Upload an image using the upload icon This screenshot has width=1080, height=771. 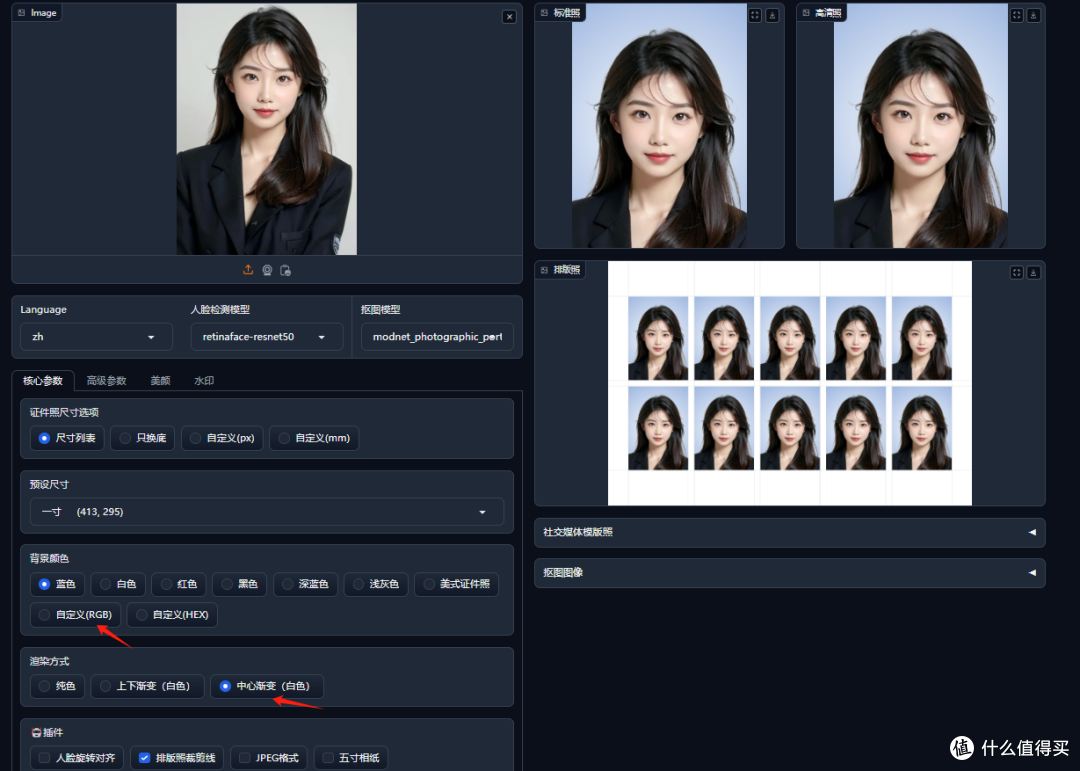[248, 269]
